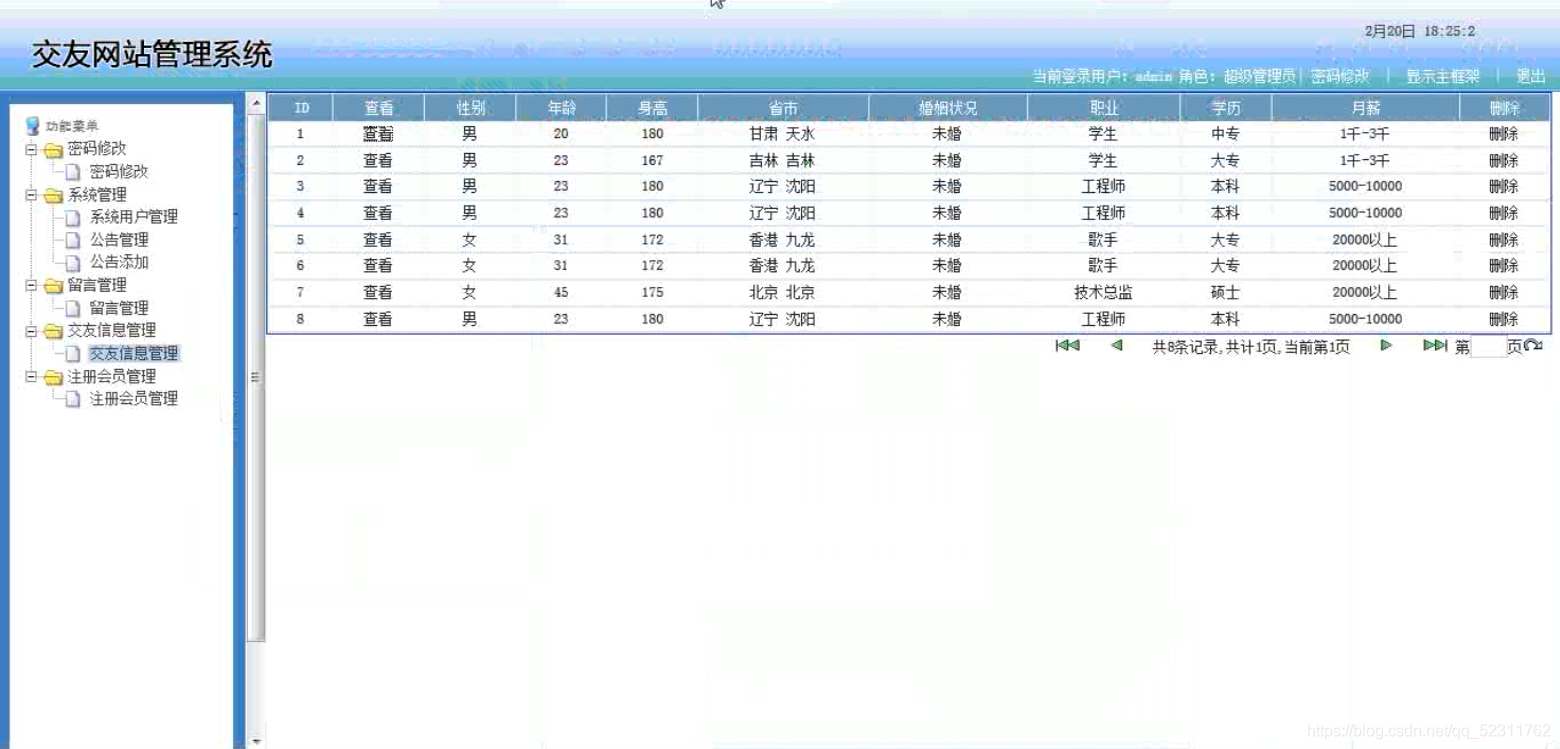Image resolution: width=1560 pixels, height=749 pixels.
Task: Click the 学历 column header
Action: point(1225,108)
